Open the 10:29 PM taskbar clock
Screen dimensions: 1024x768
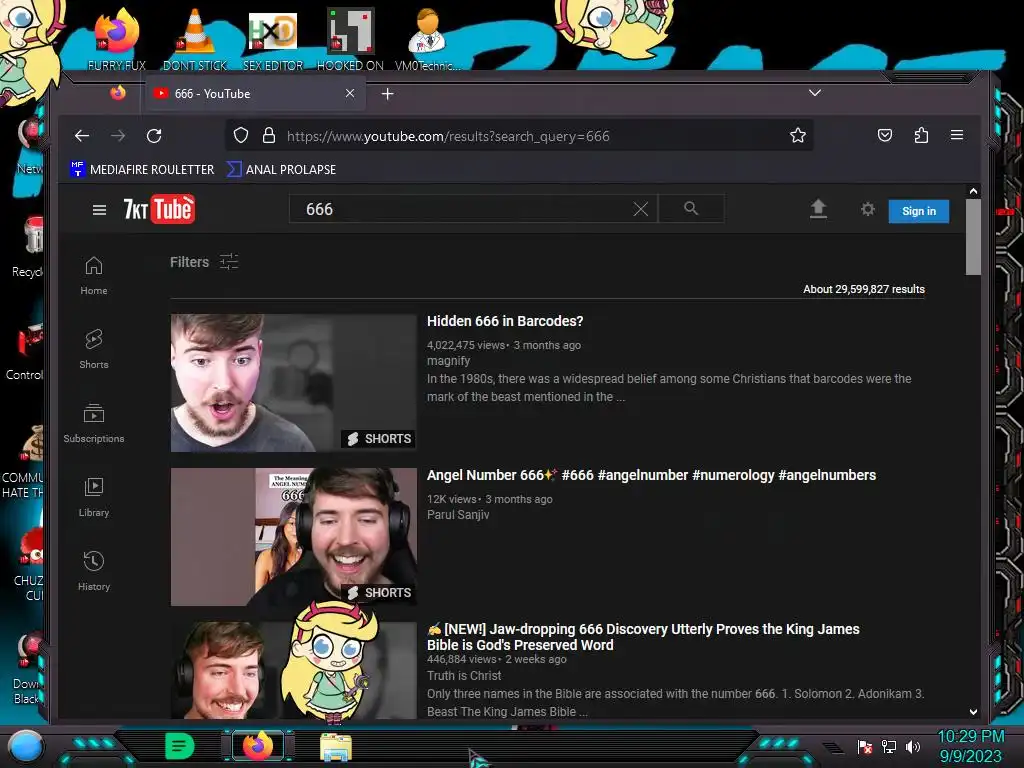970,746
